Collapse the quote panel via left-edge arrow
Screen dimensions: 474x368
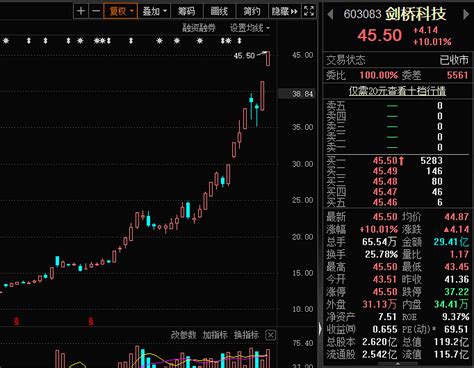coord(320,329)
